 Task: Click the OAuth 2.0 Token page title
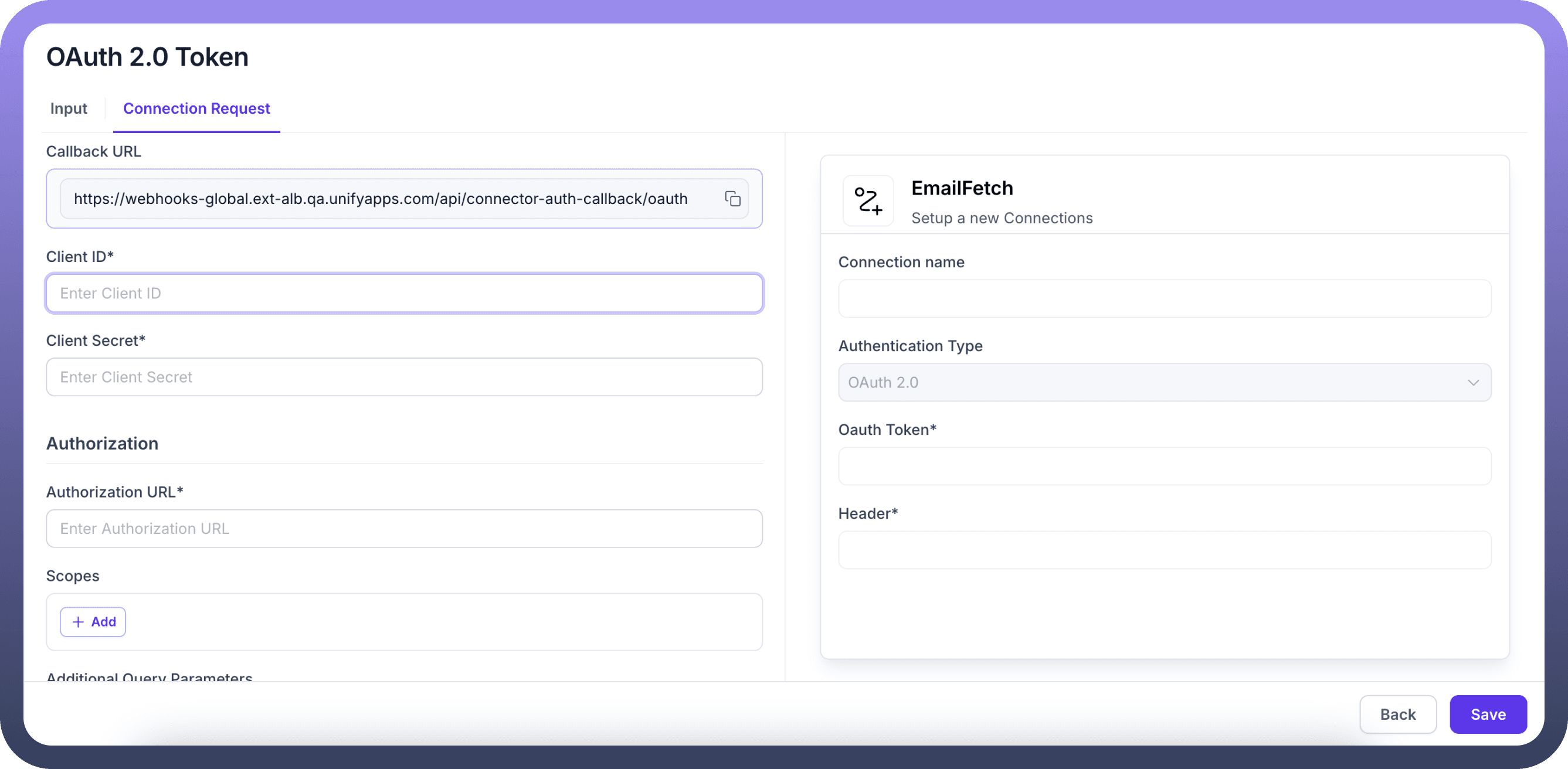pos(147,57)
